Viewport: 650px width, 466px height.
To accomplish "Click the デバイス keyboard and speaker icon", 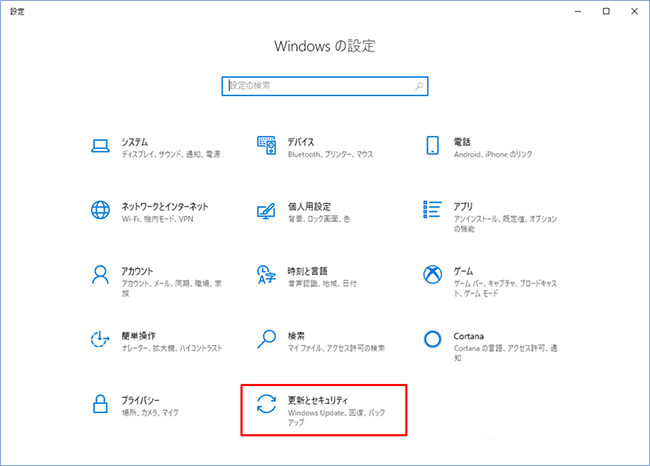I will tap(267, 146).
